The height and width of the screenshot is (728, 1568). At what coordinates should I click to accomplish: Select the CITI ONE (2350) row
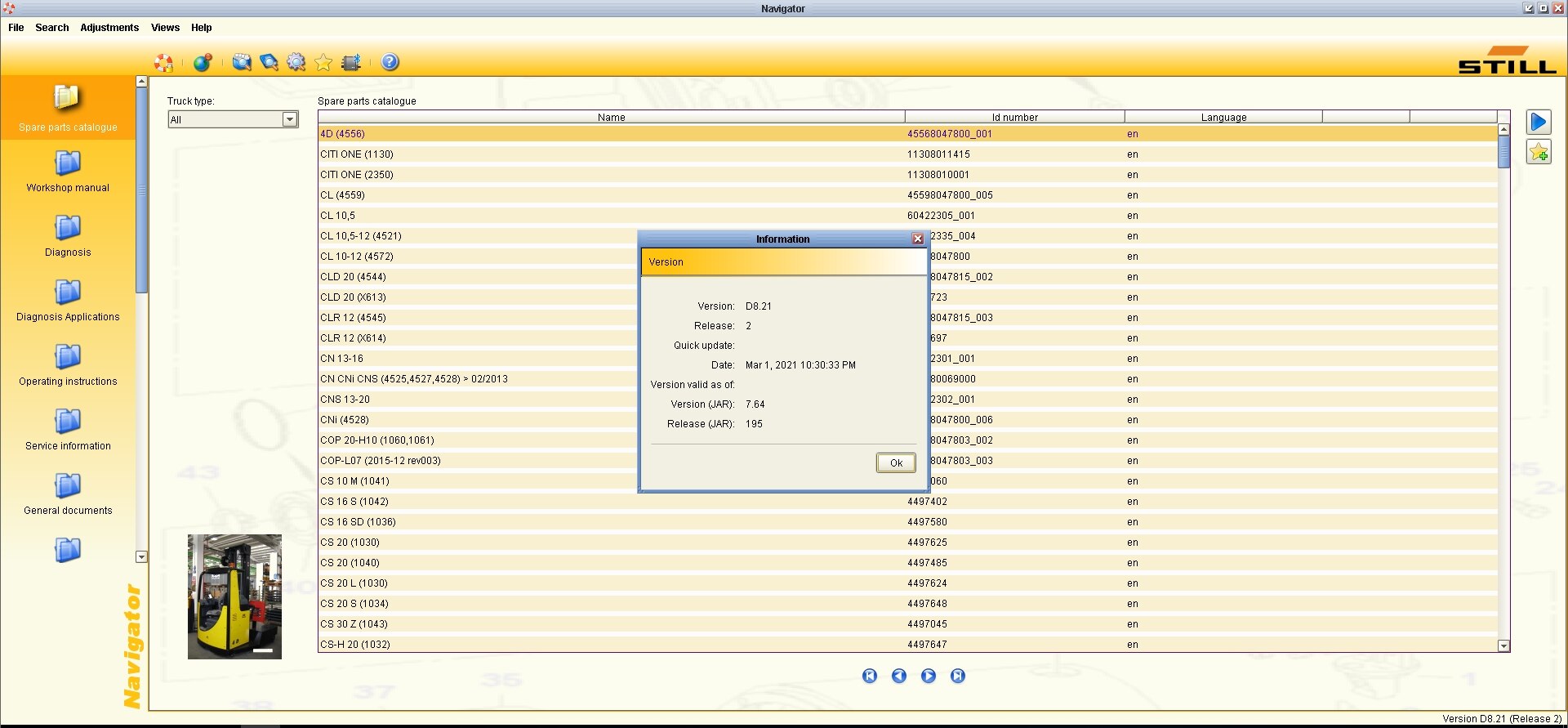click(x=907, y=175)
